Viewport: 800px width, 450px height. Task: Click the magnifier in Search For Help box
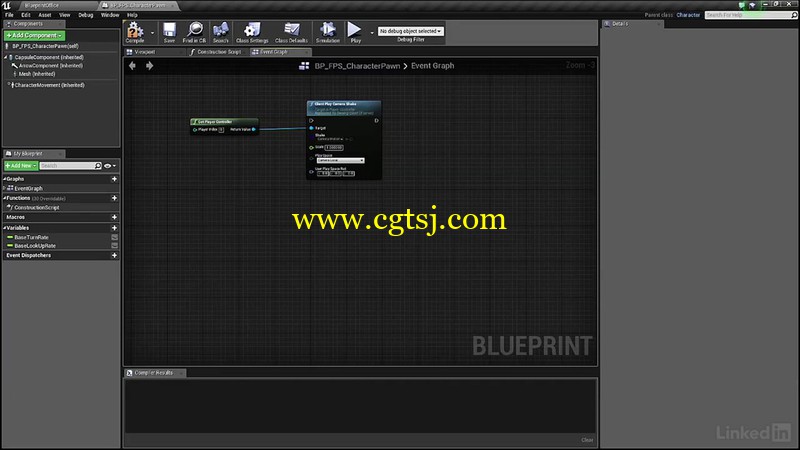click(794, 15)
